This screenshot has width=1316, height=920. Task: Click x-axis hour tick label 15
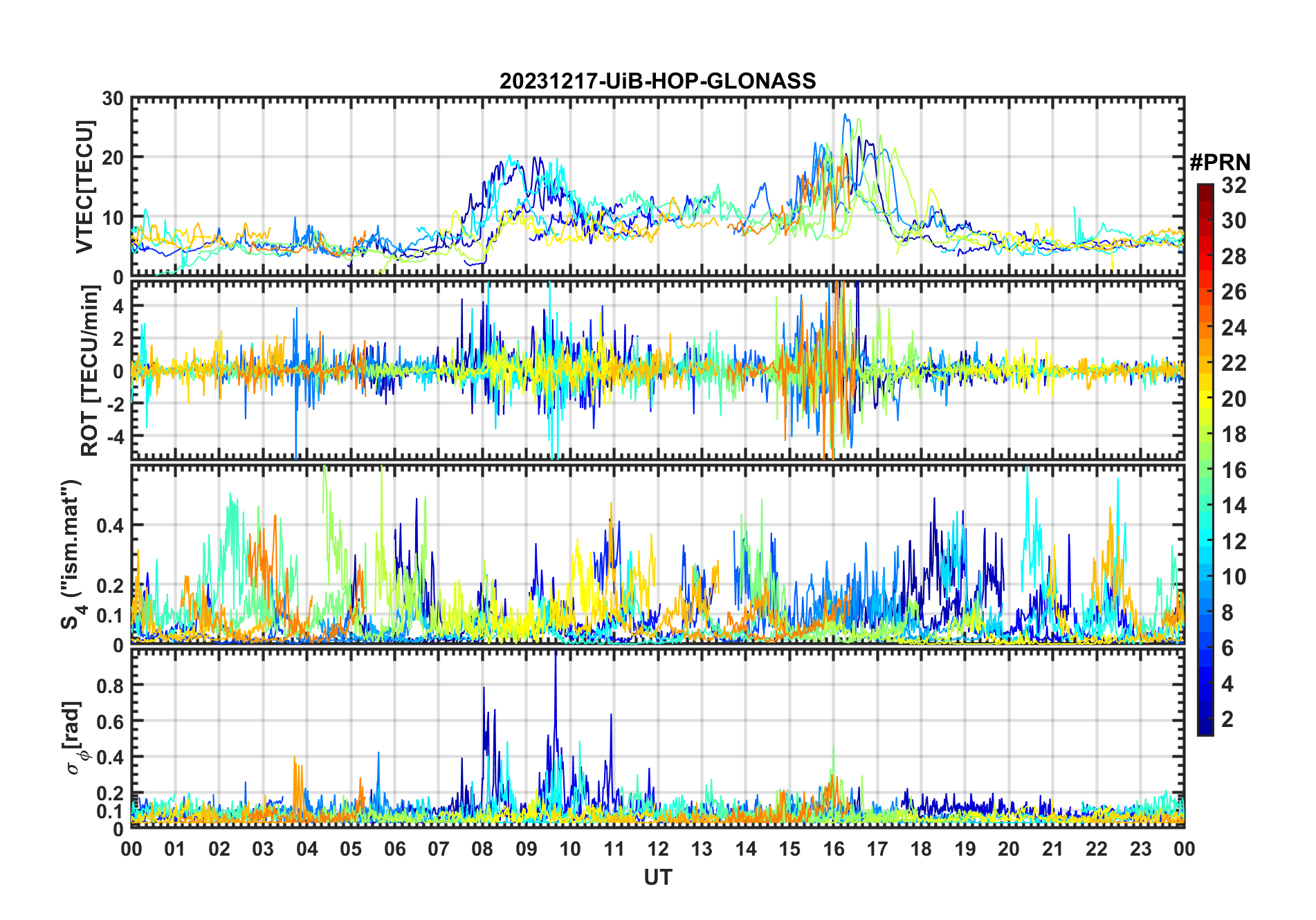coord(789,849)
